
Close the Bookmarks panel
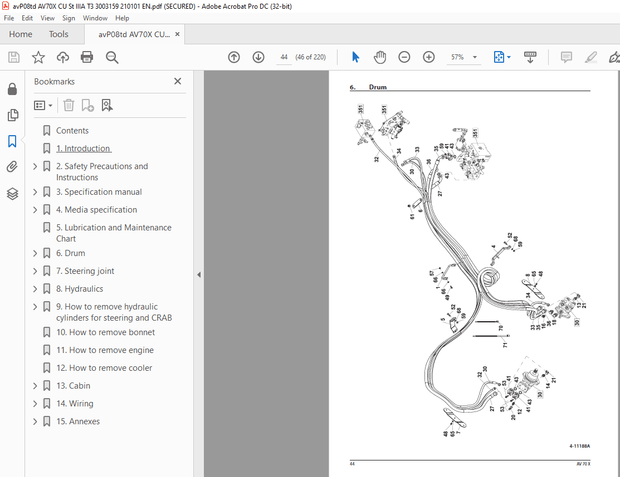point(178,81)
